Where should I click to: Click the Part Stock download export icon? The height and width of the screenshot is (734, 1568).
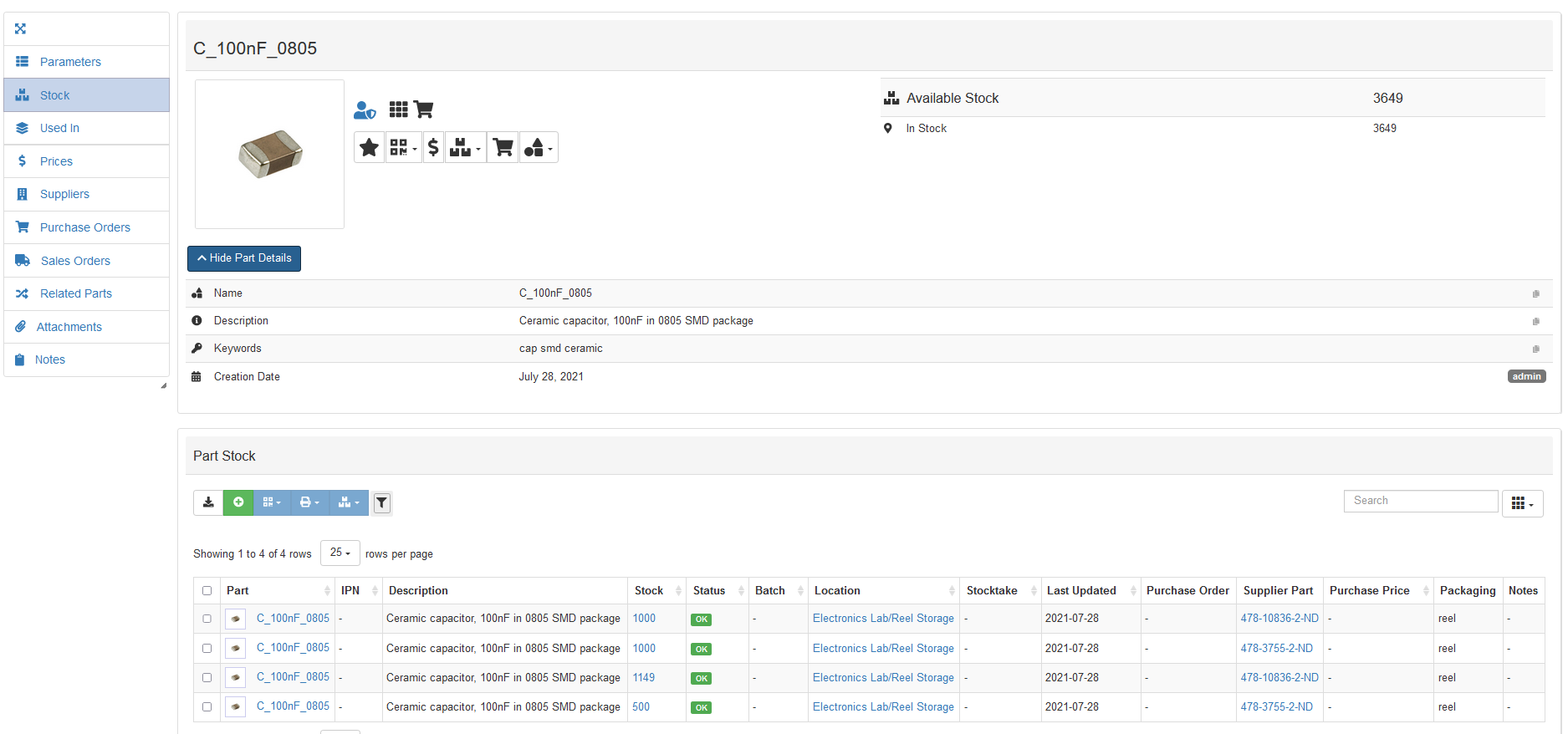(x=208, y=502)
